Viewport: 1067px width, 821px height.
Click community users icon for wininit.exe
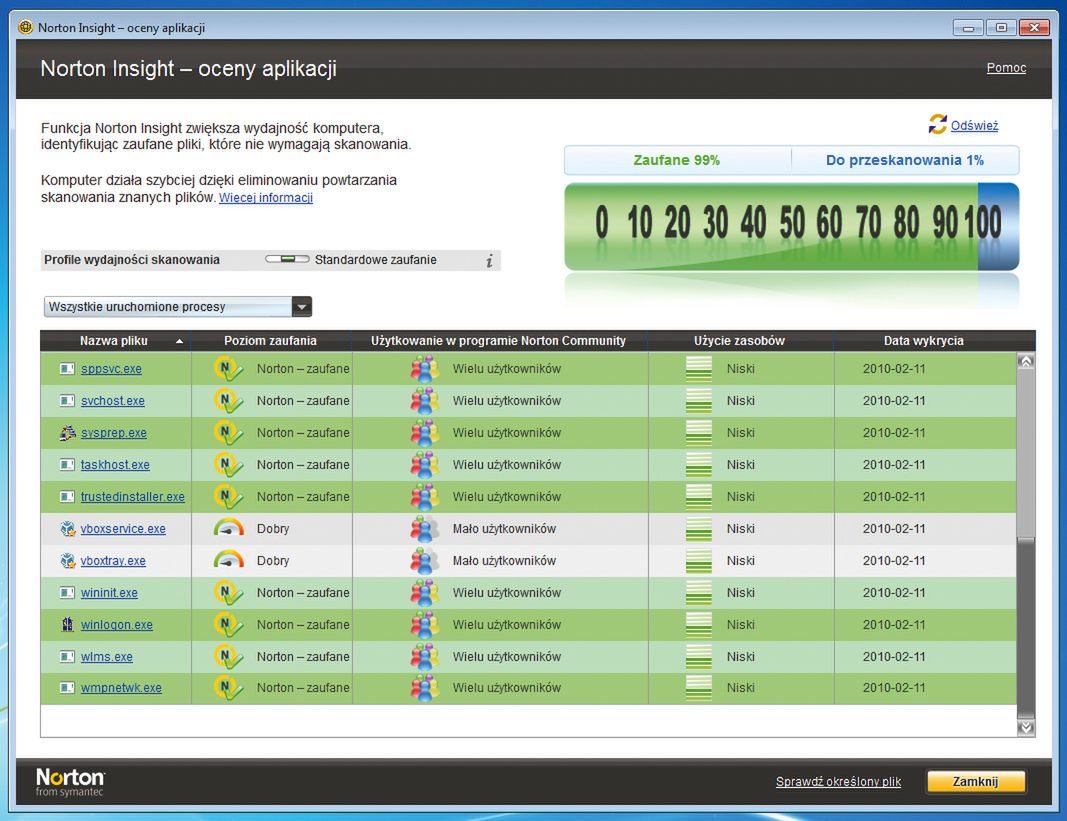(425, 593)
